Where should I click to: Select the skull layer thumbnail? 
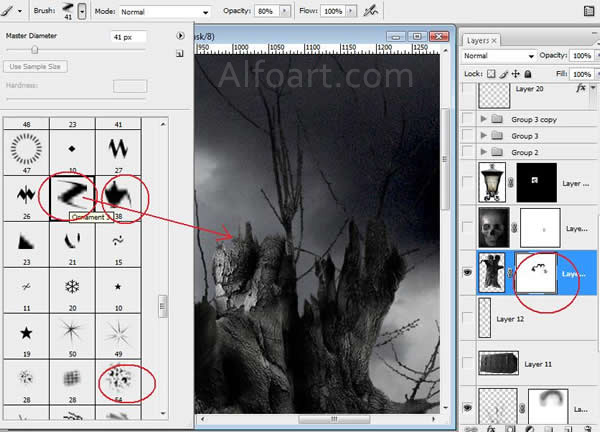pyautogui.click(x=494, y=228)
